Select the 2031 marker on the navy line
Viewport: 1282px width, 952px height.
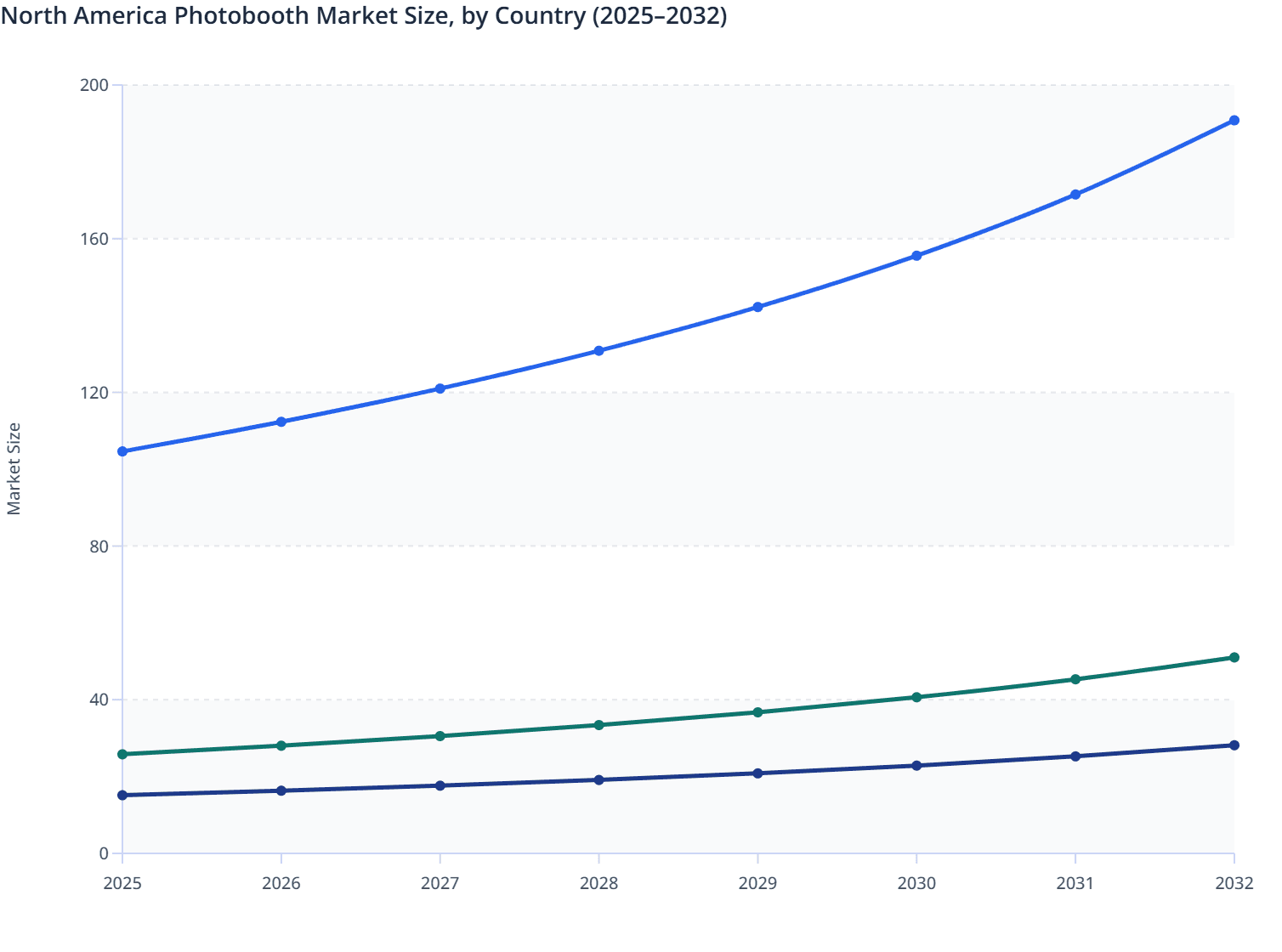click(x=1075, y=755)
